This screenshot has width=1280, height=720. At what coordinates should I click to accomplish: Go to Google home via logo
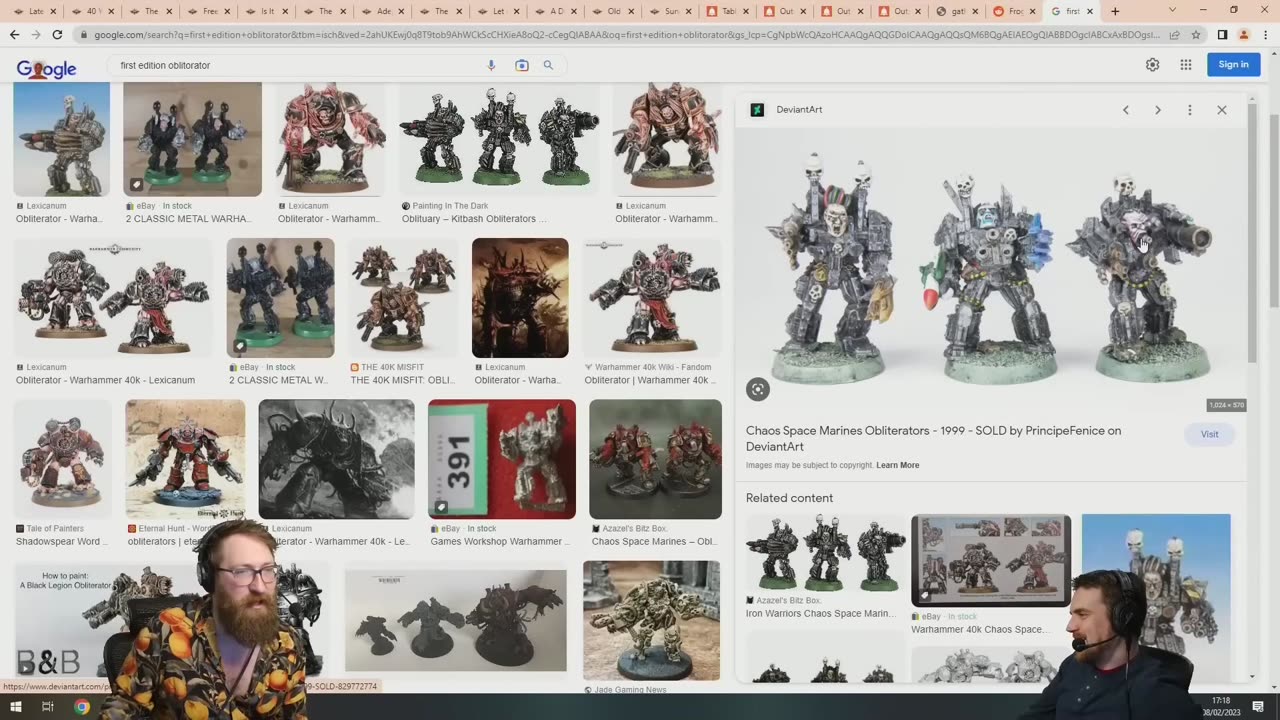coord(46,68)
